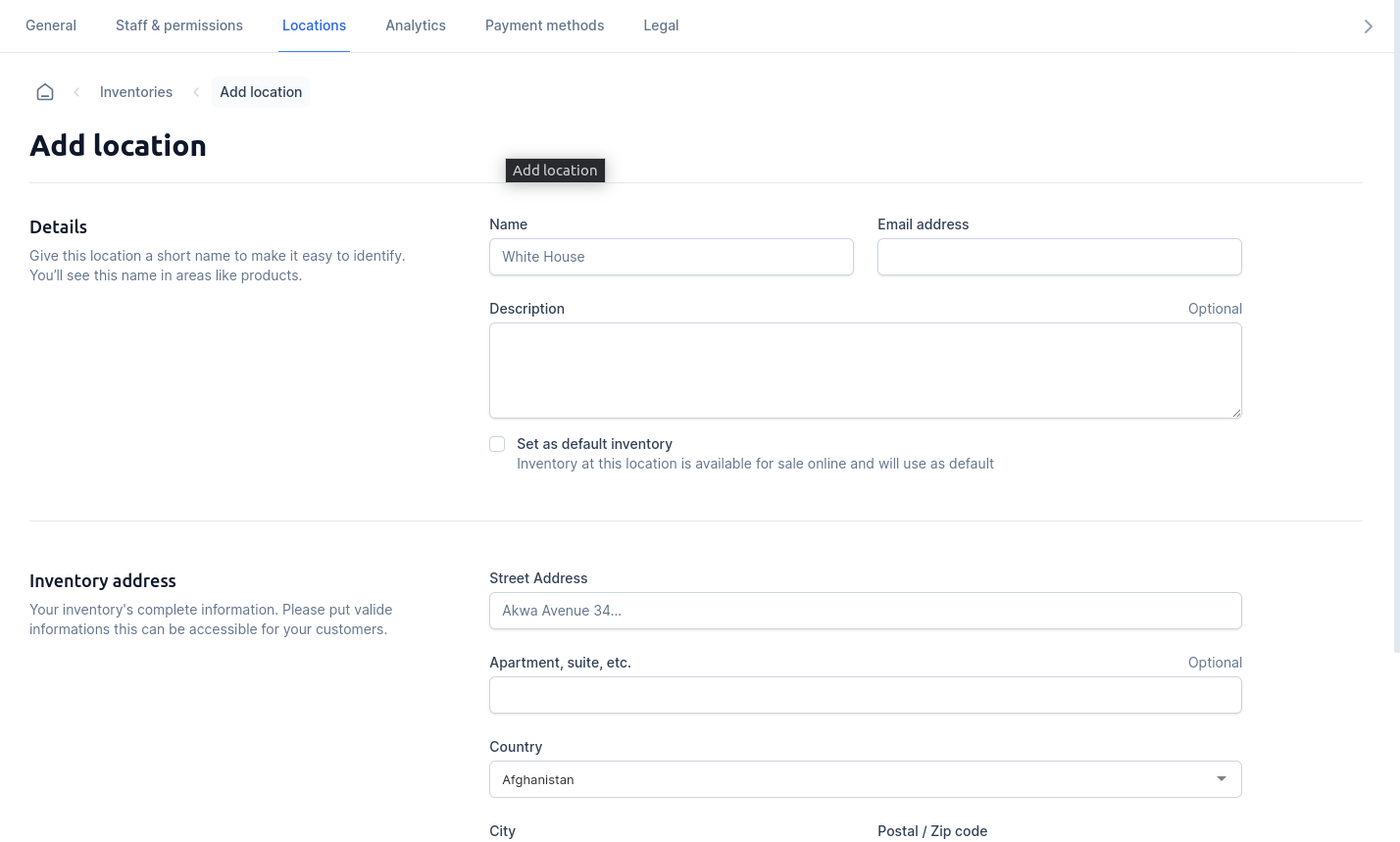Open the General tab
Screen dimensions: 1400x842
click(x=51, y=25)
